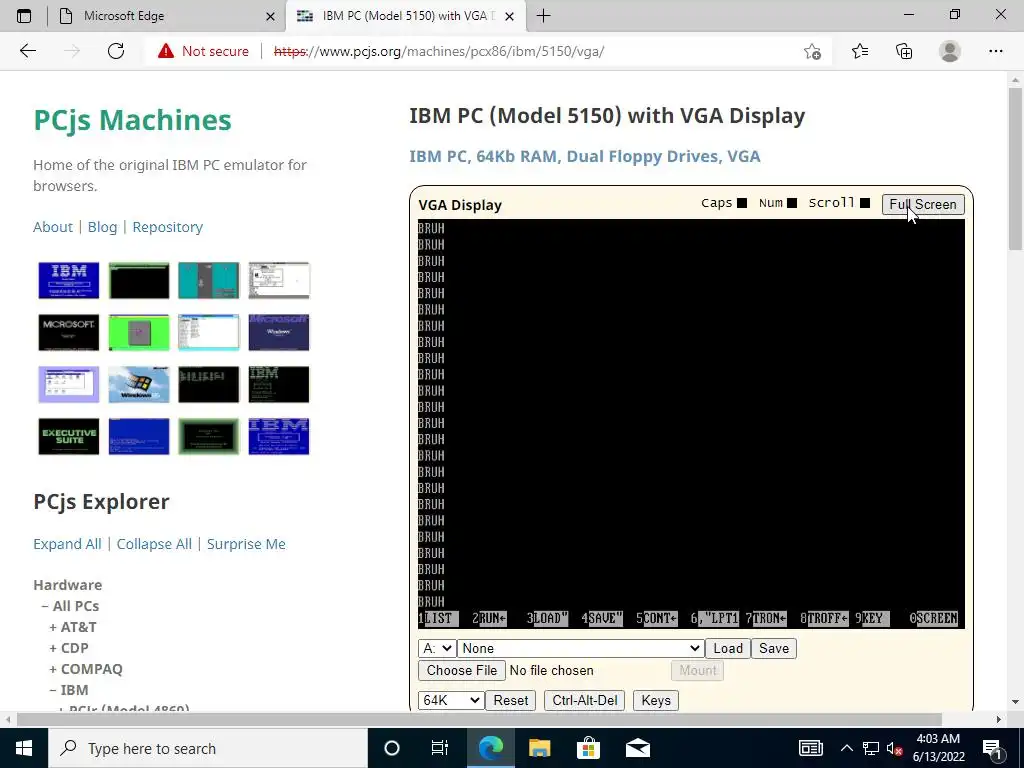Open a new browser tab
Screen dimensions: 1024x768
(x=543, y=16)
